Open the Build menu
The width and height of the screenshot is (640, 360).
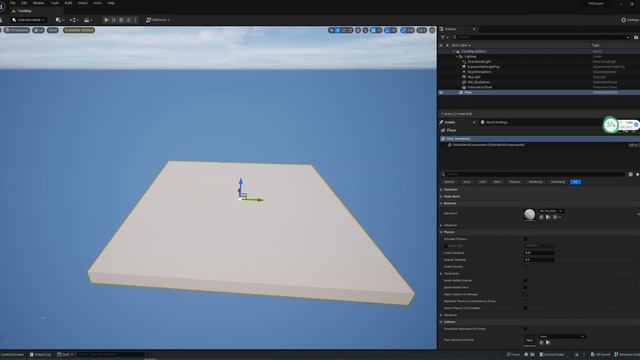(69, 3)
